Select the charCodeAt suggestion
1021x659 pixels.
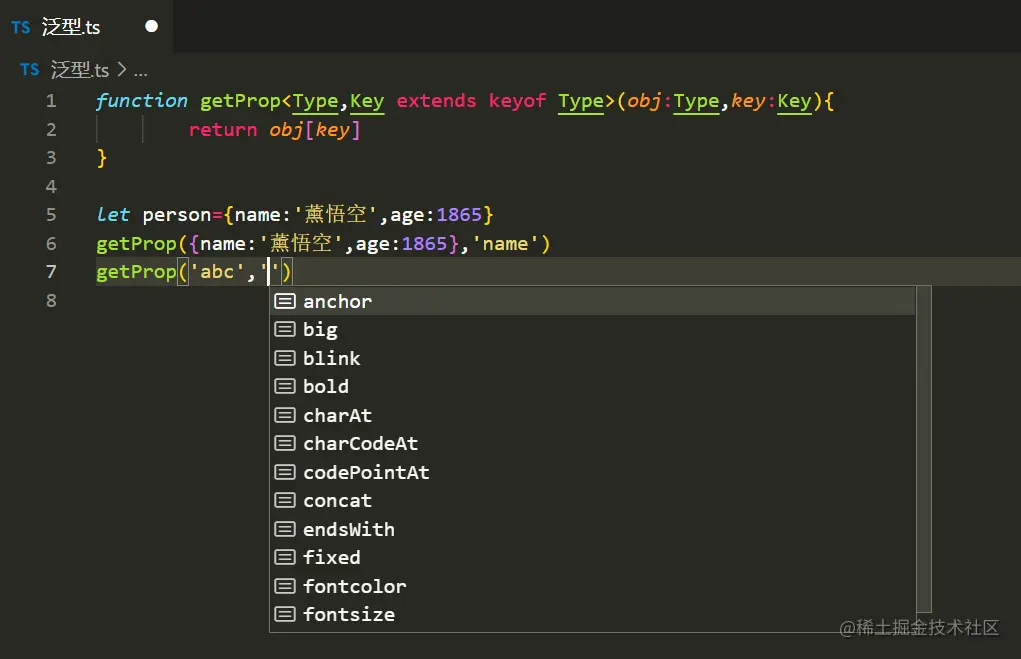(x=593, y=443)
